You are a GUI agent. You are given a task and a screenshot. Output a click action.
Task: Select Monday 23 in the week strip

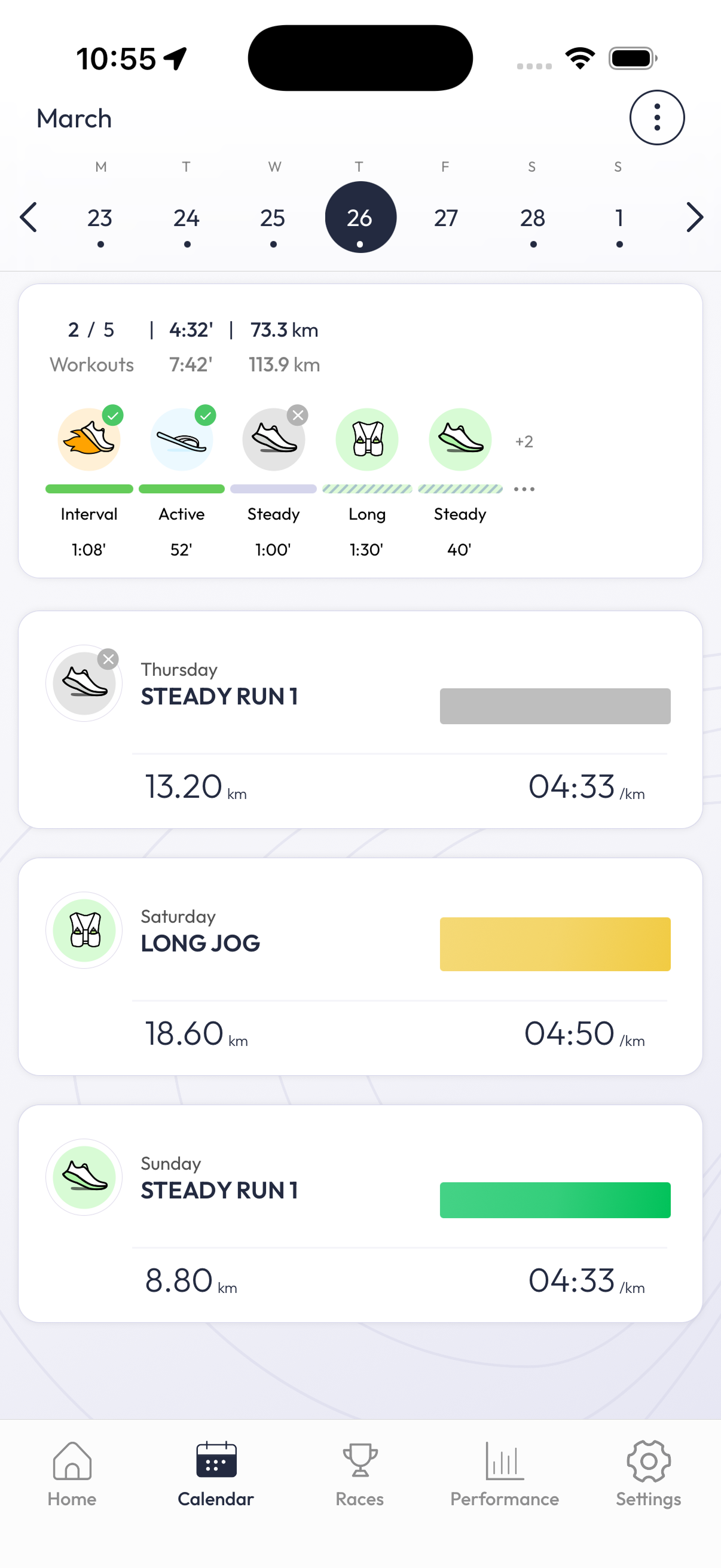click(100, 218)
